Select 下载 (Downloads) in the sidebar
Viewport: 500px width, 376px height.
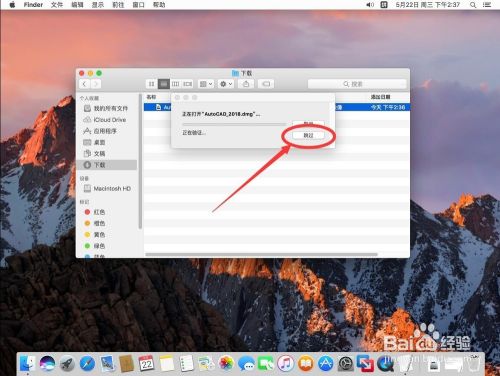tap(107, 165)
